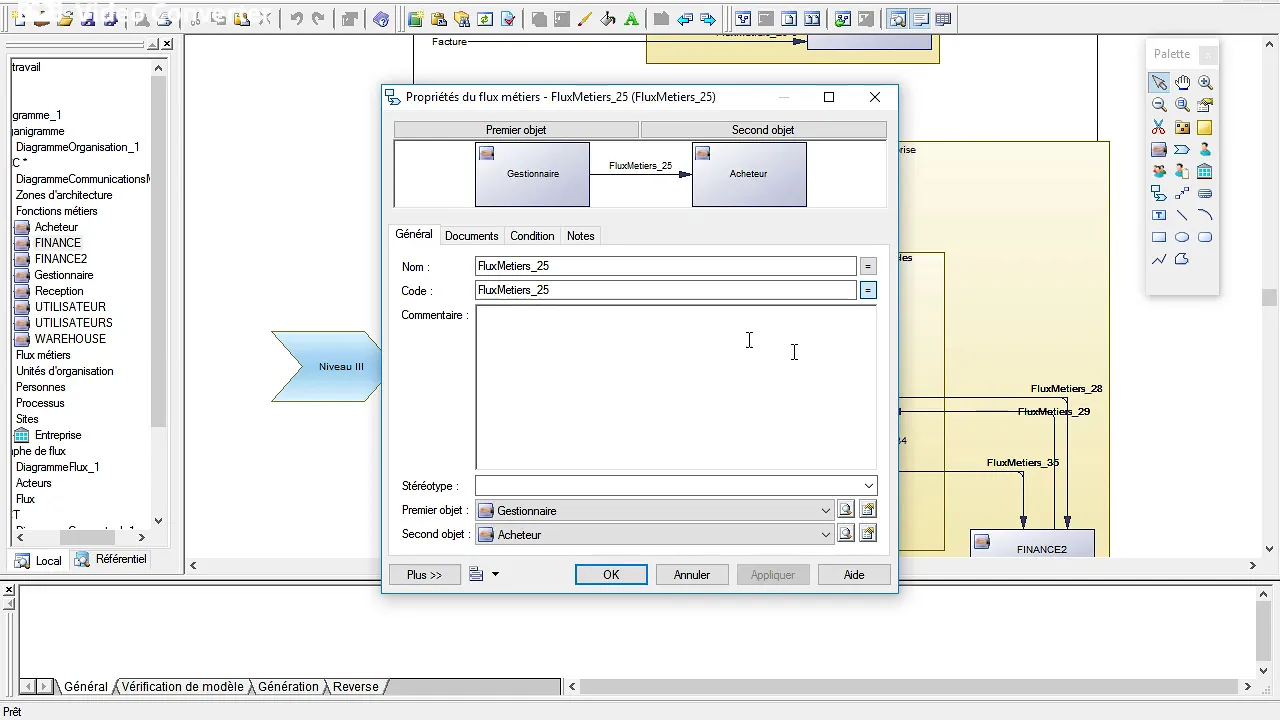Select the Pointer tool in Palette
The image size is (1280, 720).
[1159, 83]
